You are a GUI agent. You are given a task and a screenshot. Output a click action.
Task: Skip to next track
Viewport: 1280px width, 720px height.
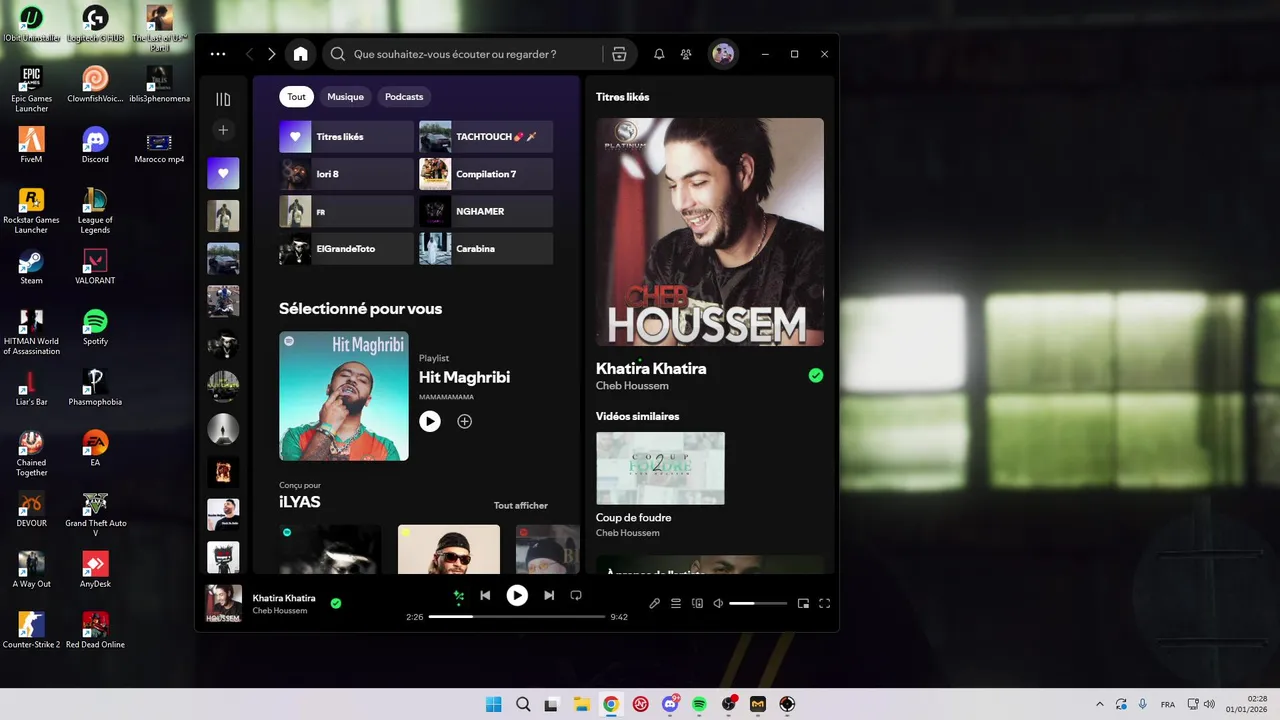549,595
